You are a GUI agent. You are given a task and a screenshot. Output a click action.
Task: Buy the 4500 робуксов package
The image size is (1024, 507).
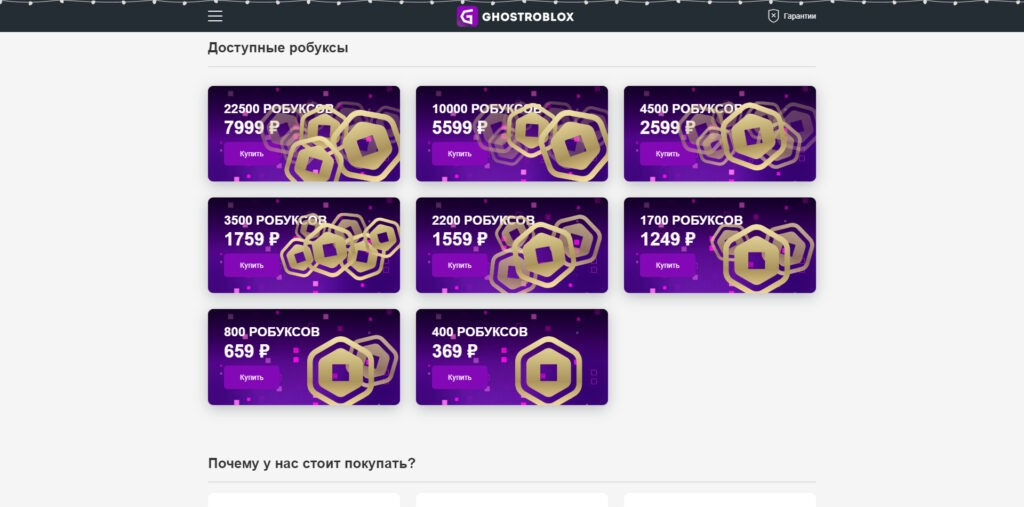tap(668, 154)
